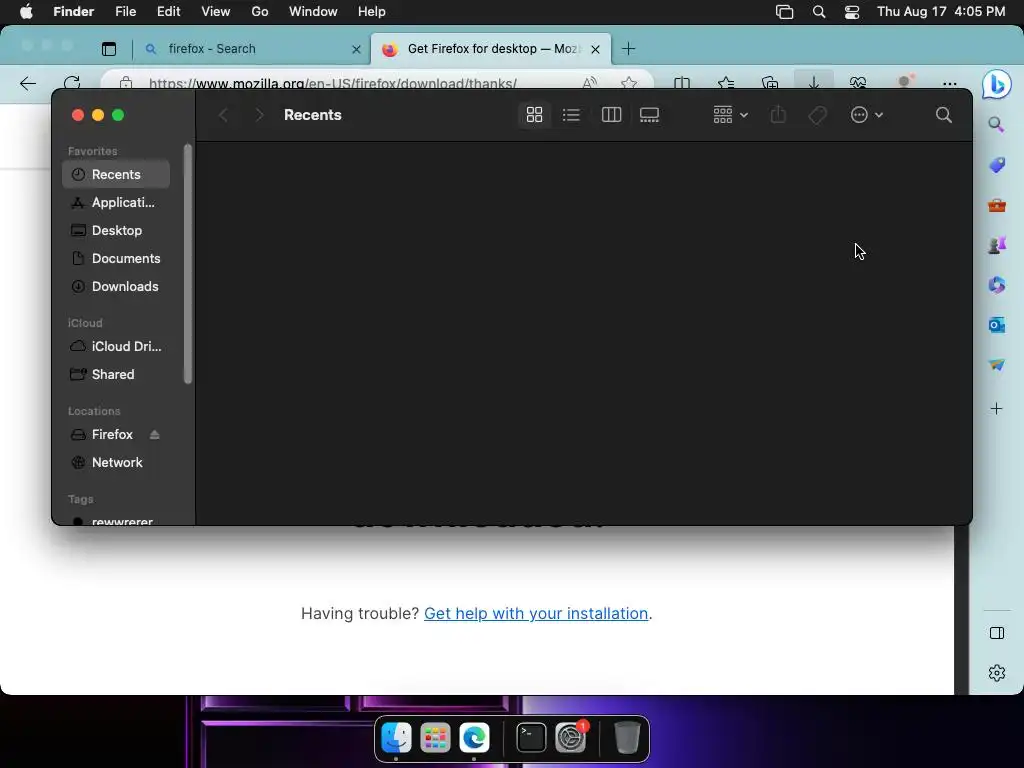This screenshot has height=768, width=1024.
Task: Reload the page in Edge
Action: click(72, 82)
